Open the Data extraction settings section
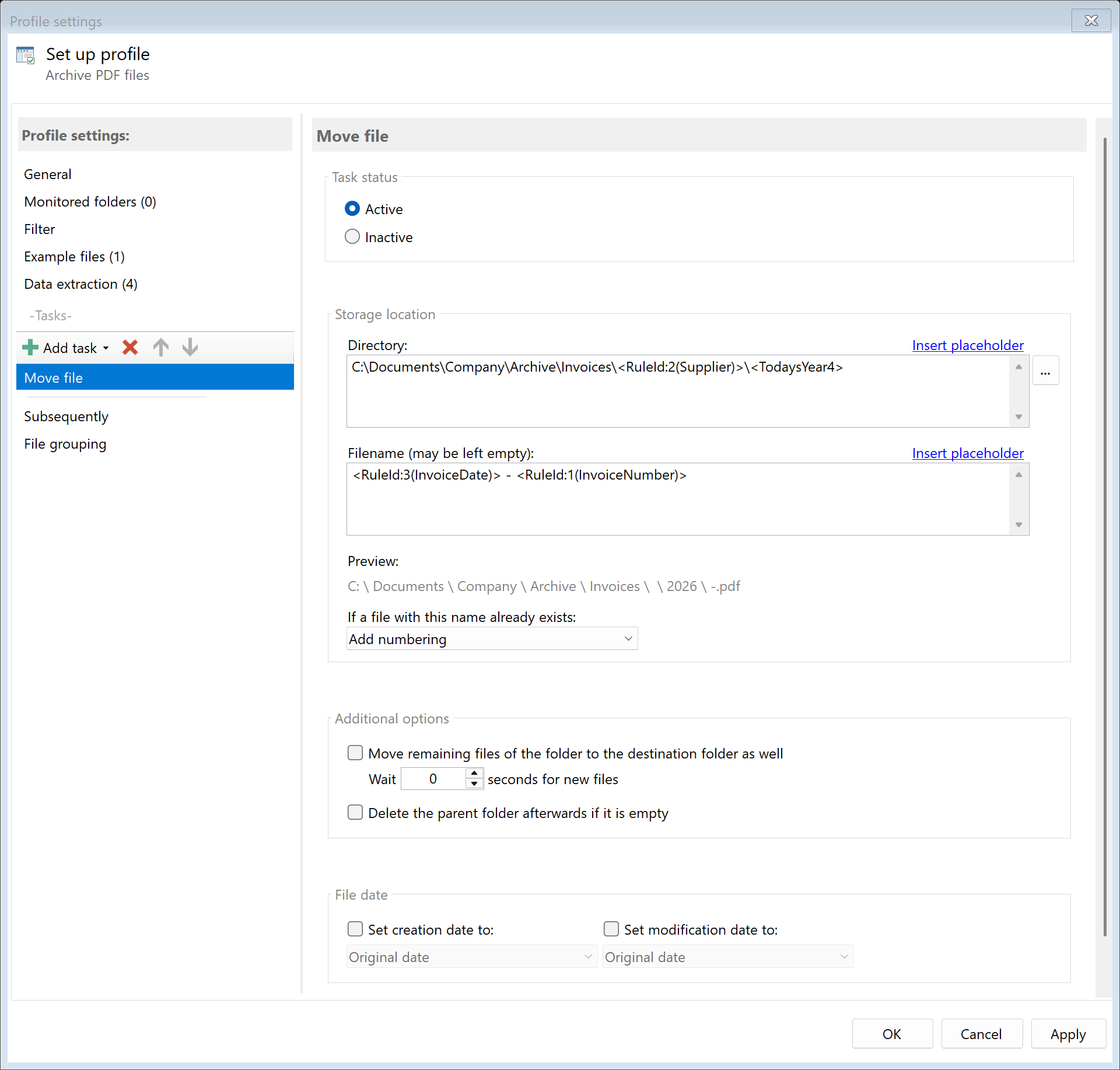This screenshot has width=1120, height=1070. pyautogui.click(x=80, y=284)
